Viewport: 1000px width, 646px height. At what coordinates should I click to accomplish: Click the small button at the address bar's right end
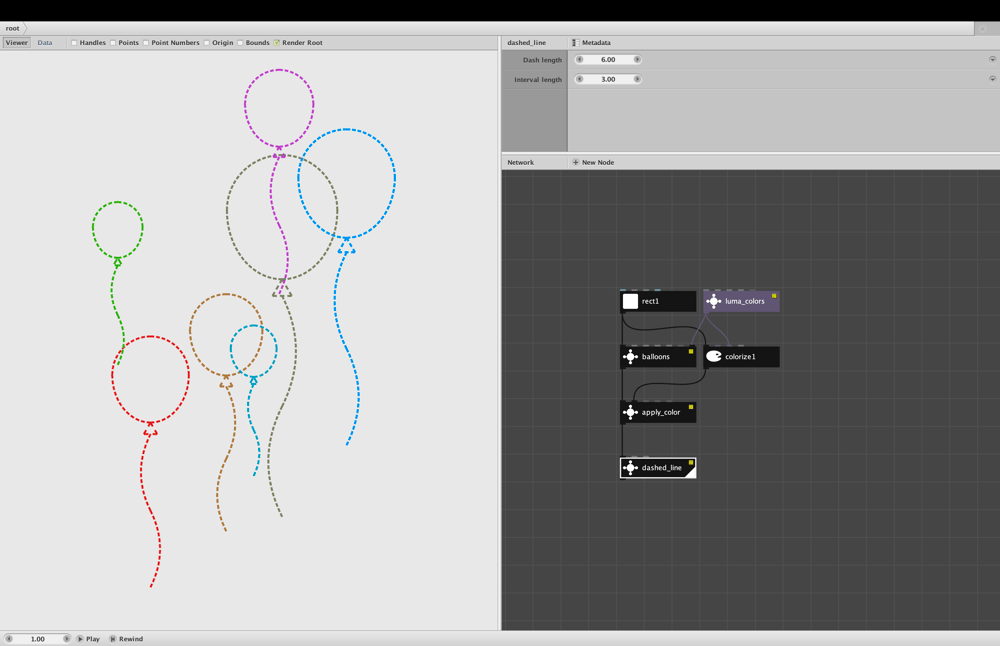pos(983,28)
